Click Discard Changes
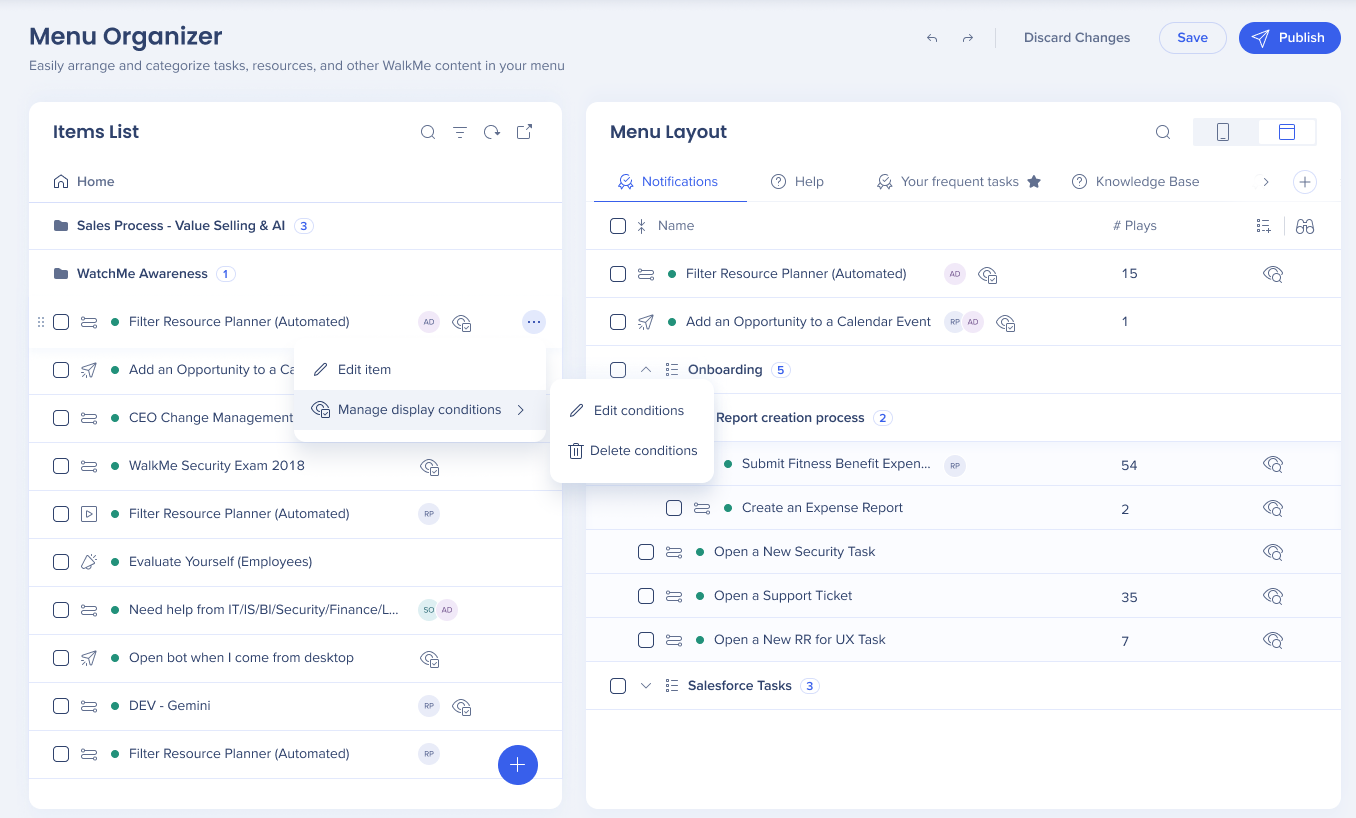This screenshot has height=818, width=1356. point(1077,38)
